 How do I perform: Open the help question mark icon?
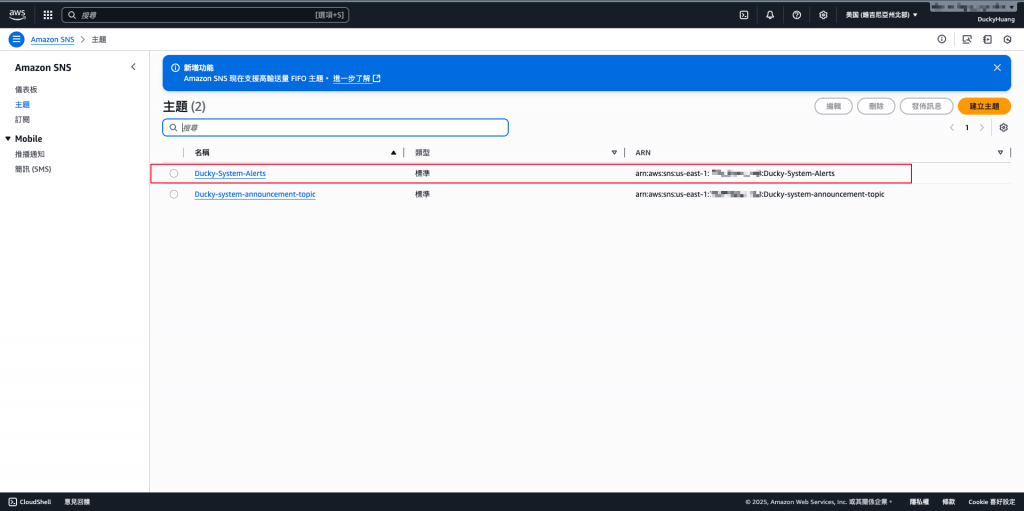tap(797, 14)
